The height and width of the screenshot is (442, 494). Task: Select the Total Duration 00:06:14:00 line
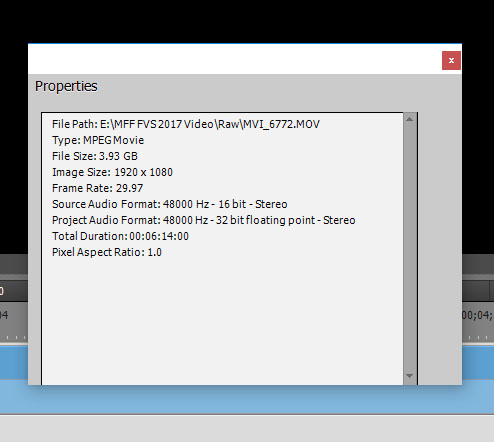point(120,236)
